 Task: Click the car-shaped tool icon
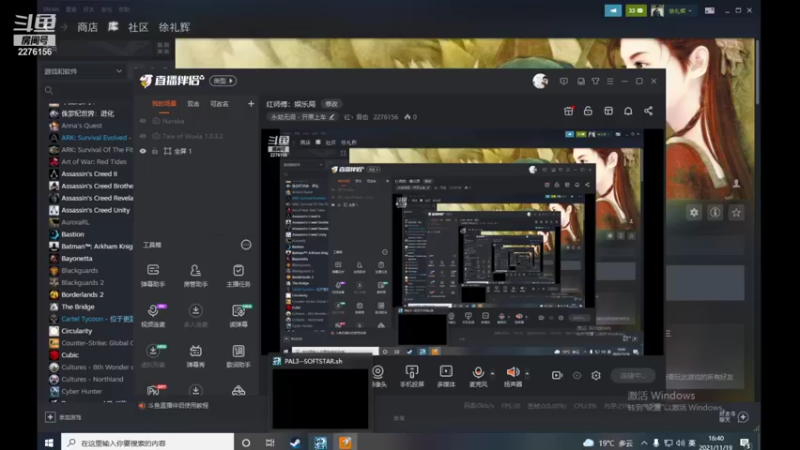[x=238, y=391]
